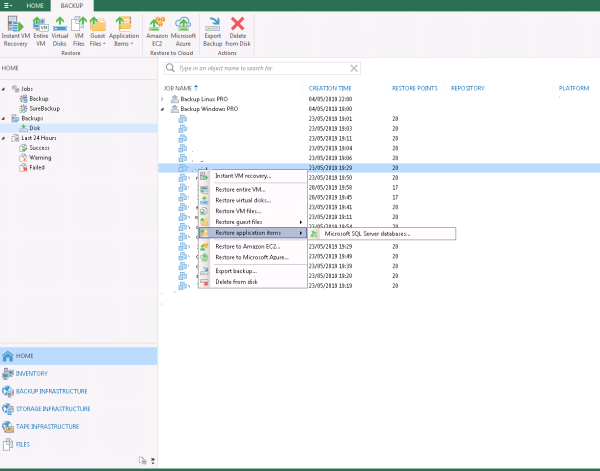Select the SureBackup node under Jobs
Viewport: 600px width, 471px height.
click(x=43, y=108)
